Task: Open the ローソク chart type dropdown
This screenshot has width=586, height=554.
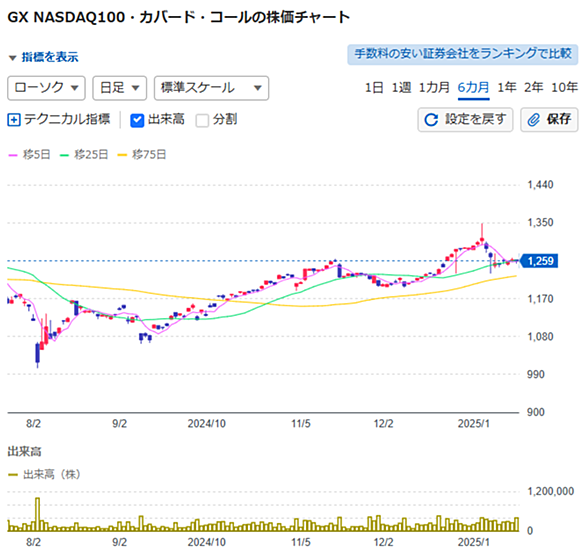Action: click(x=46, y=88)
